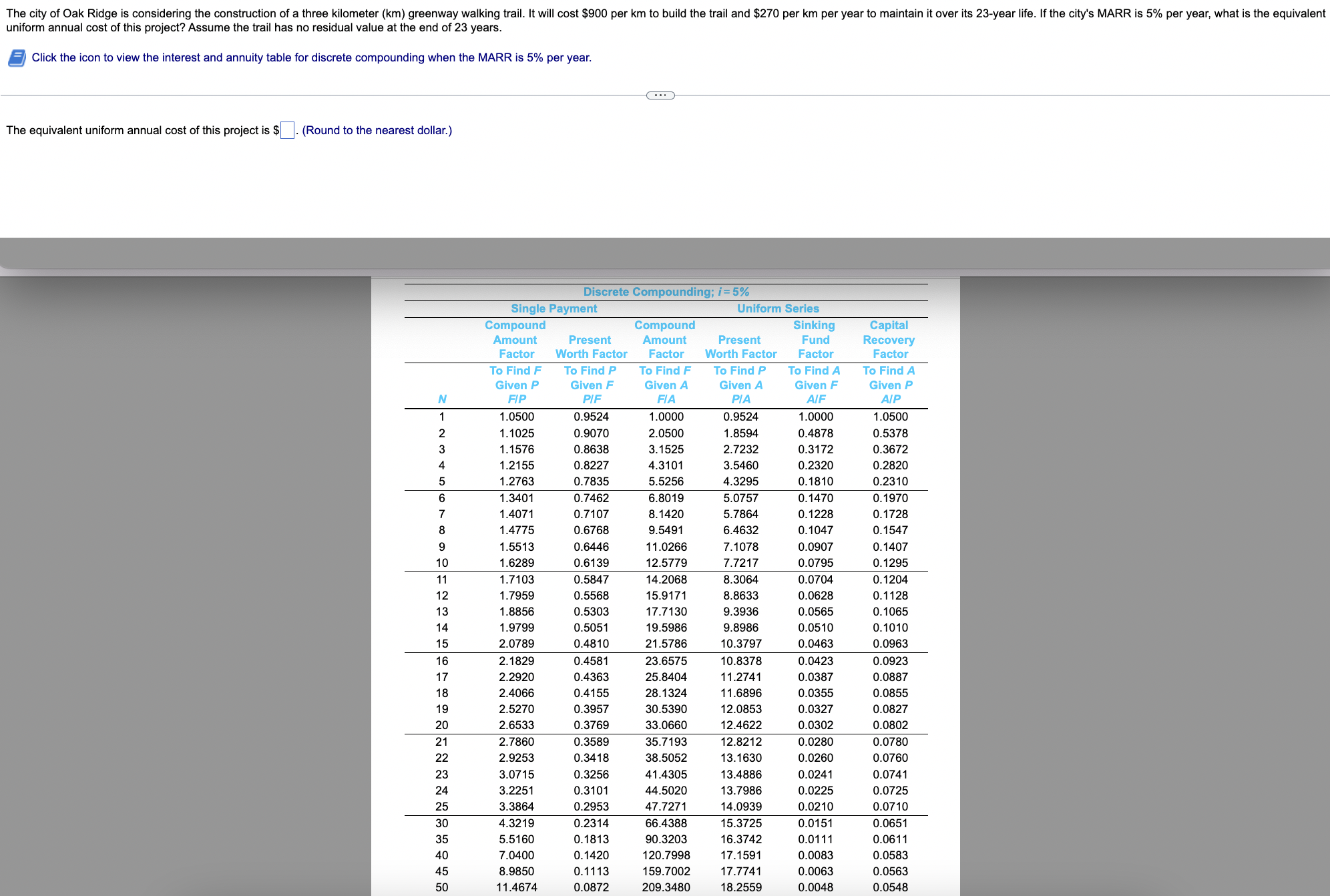Click the 'To Find P Given A' P/A header
1330x896 pixels.
point(740,385)
